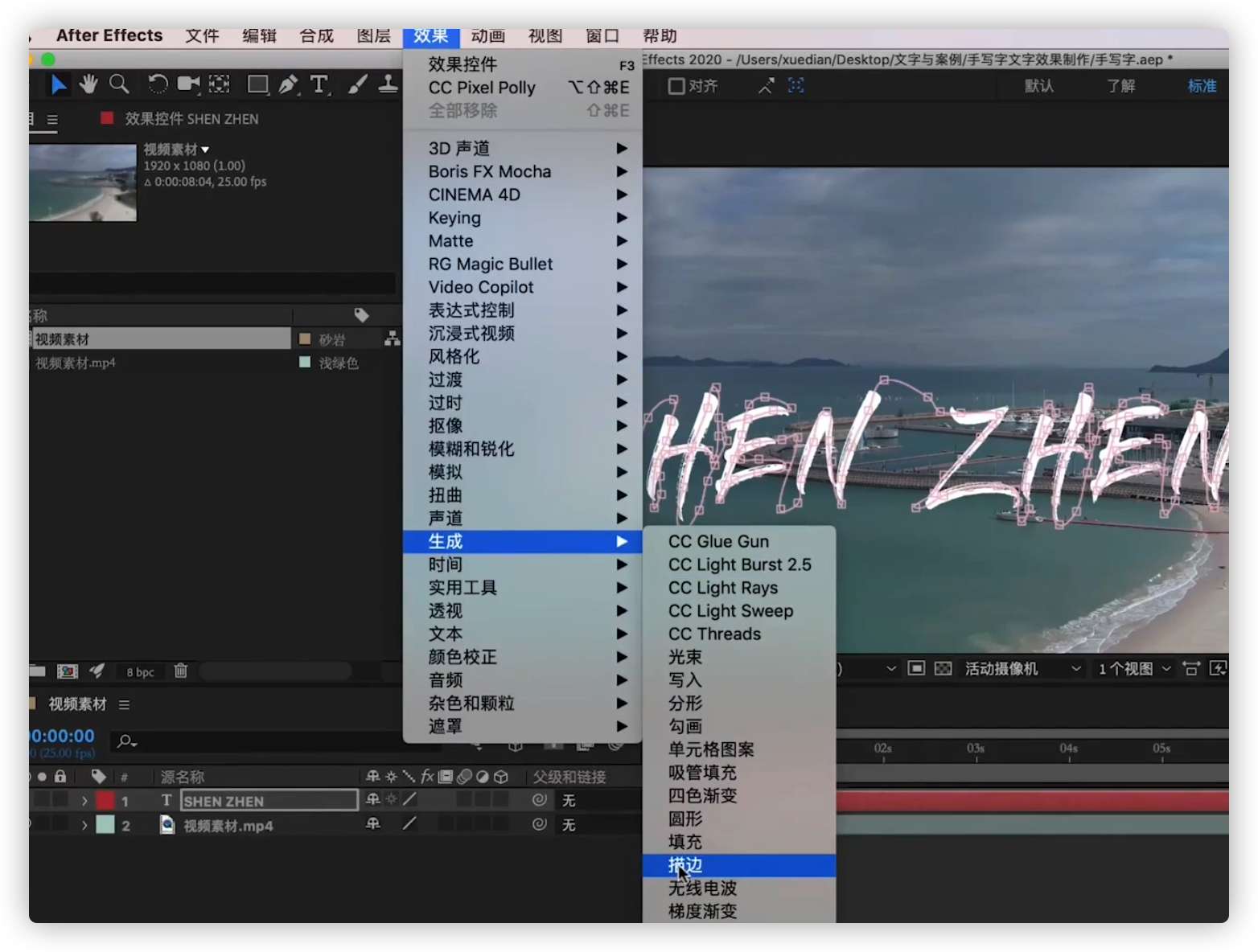Enable the 对齐 snapping checkbox
Viewport: 1258px width, 952px height.
tap(676, 86)
